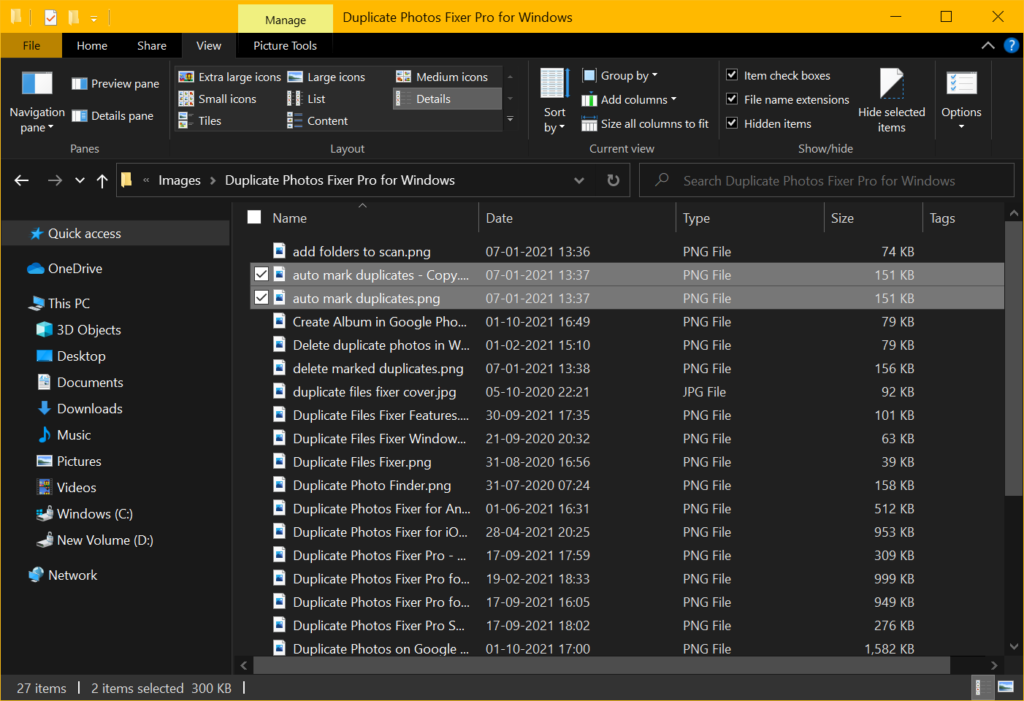Expand Add columns dropdown
The height and width of the screenshot is (701, 1024).
tap(629, 99)
